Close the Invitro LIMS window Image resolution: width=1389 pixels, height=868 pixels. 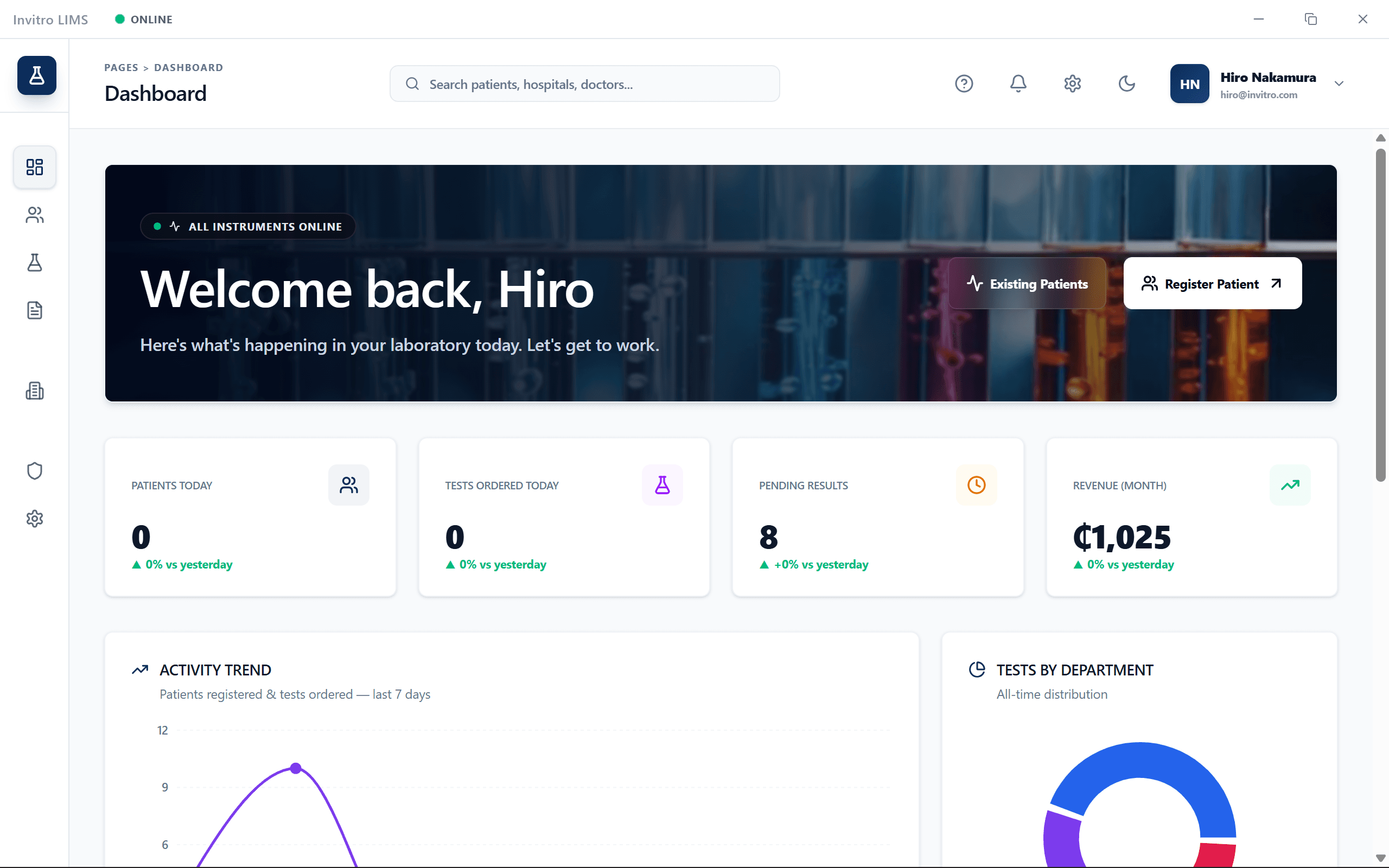click(1362, 19)
